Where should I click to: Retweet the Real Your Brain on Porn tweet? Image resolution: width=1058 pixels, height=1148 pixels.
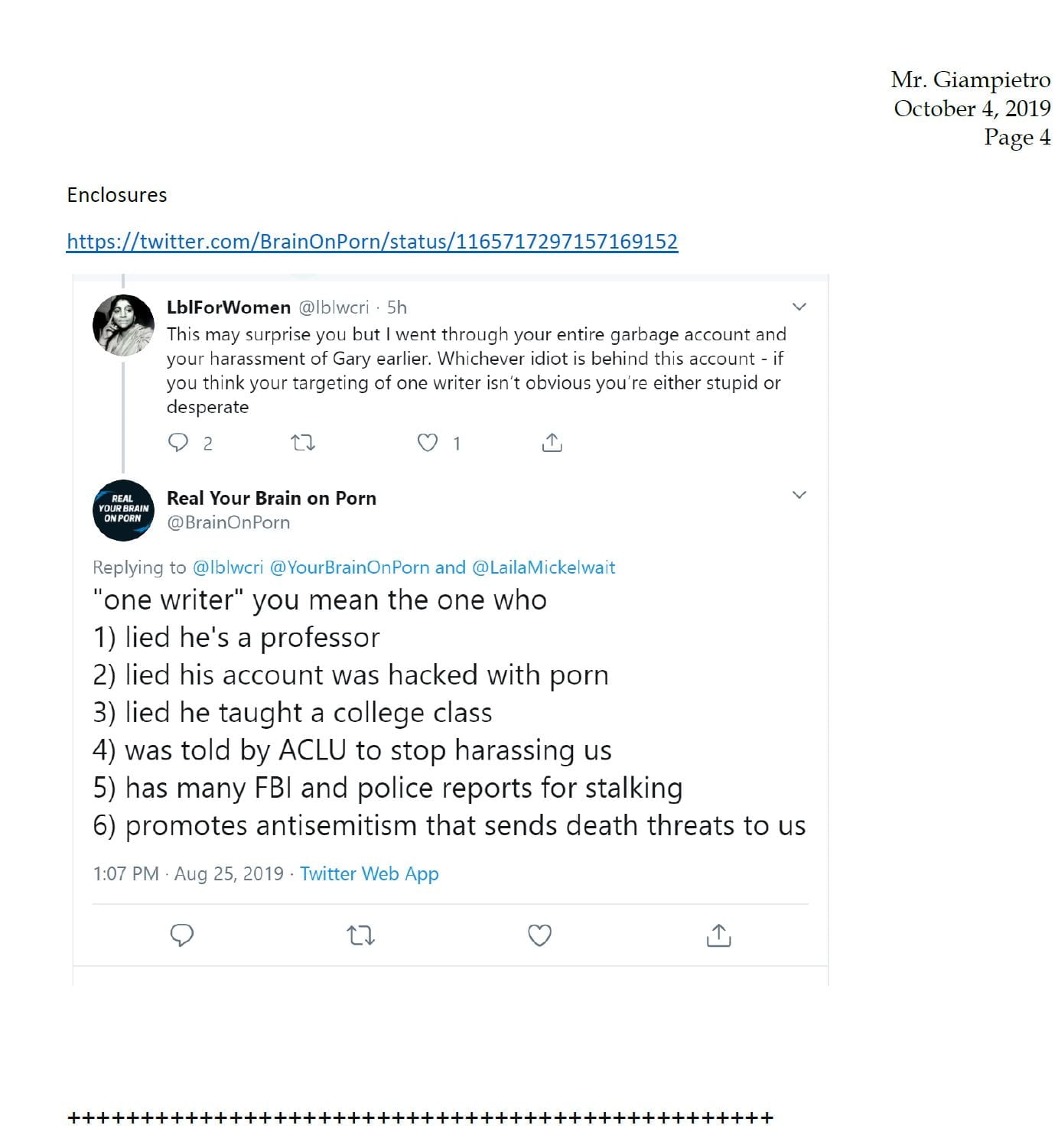click(360, 935)
